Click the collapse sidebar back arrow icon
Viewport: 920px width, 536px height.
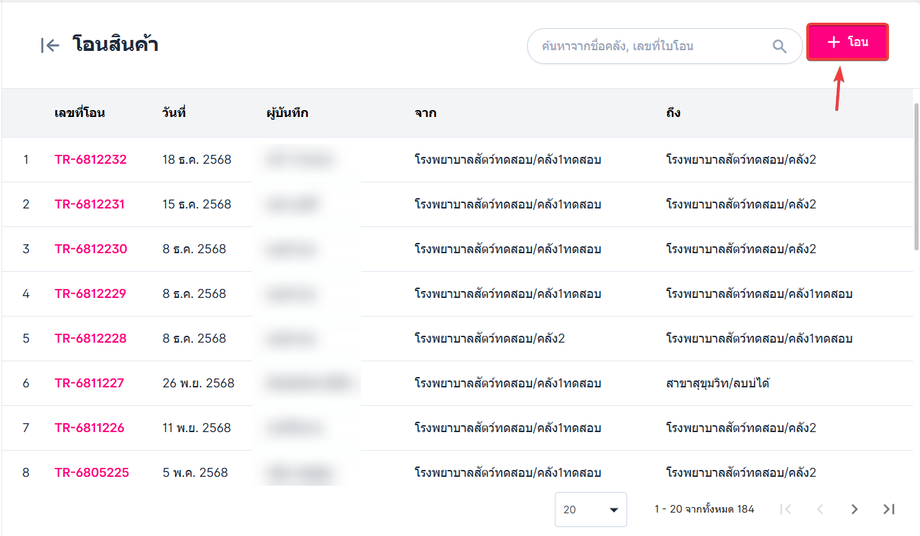click(x=50, y=45)
